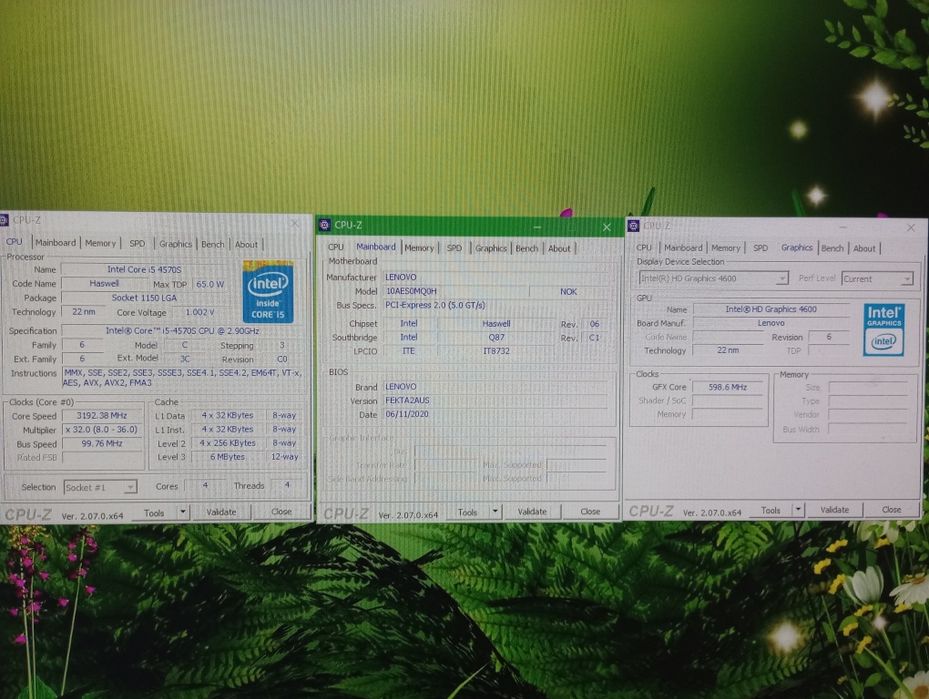929x699 pixels.
Task: Open Bench tab in middle CPU-Z window
Action: pyautogui.click(x=527, y=248)
